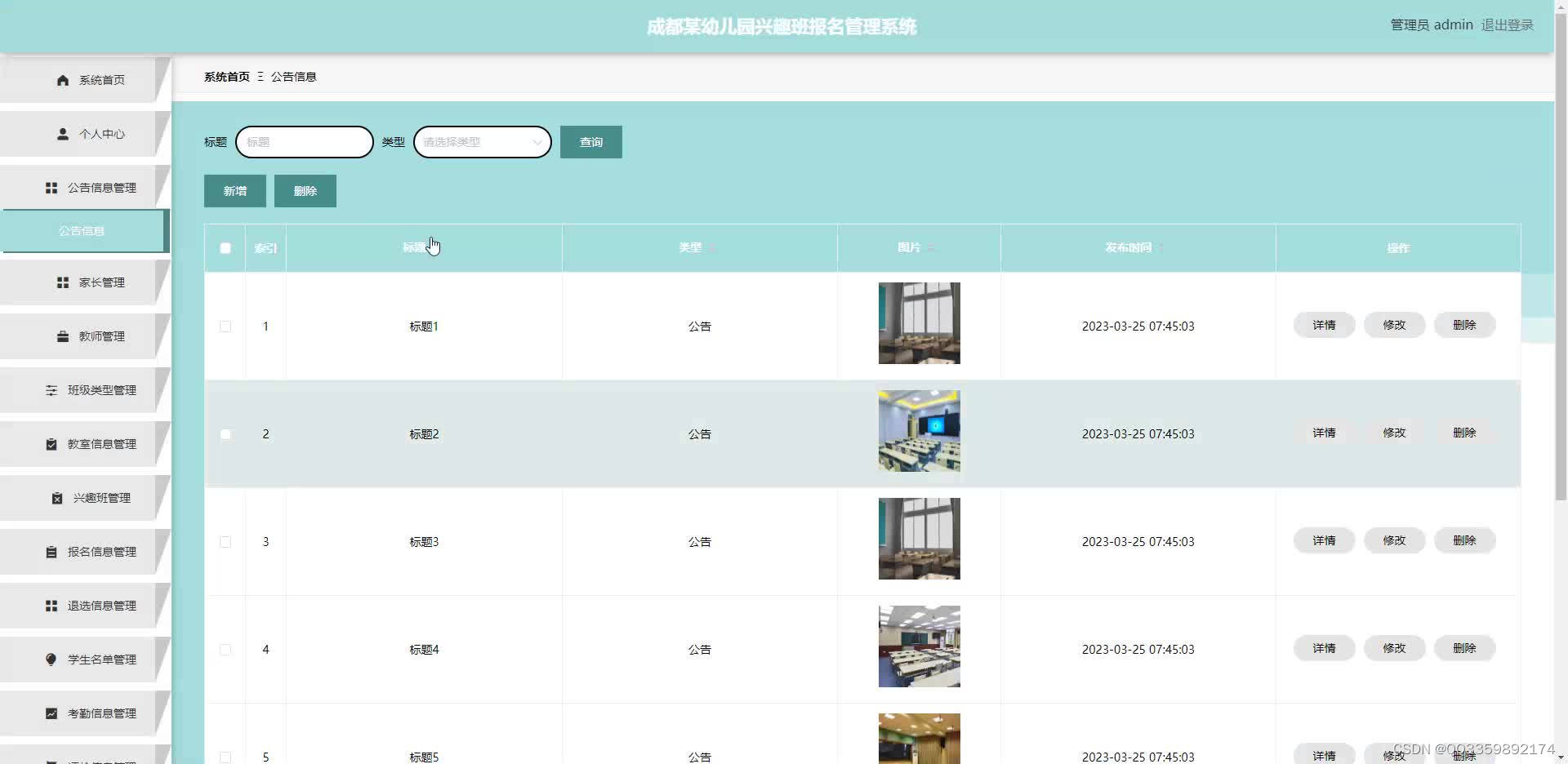Click the bulb icon beside 学生名单管理
The image size is (1568, 764).
(x=51, y=660)
